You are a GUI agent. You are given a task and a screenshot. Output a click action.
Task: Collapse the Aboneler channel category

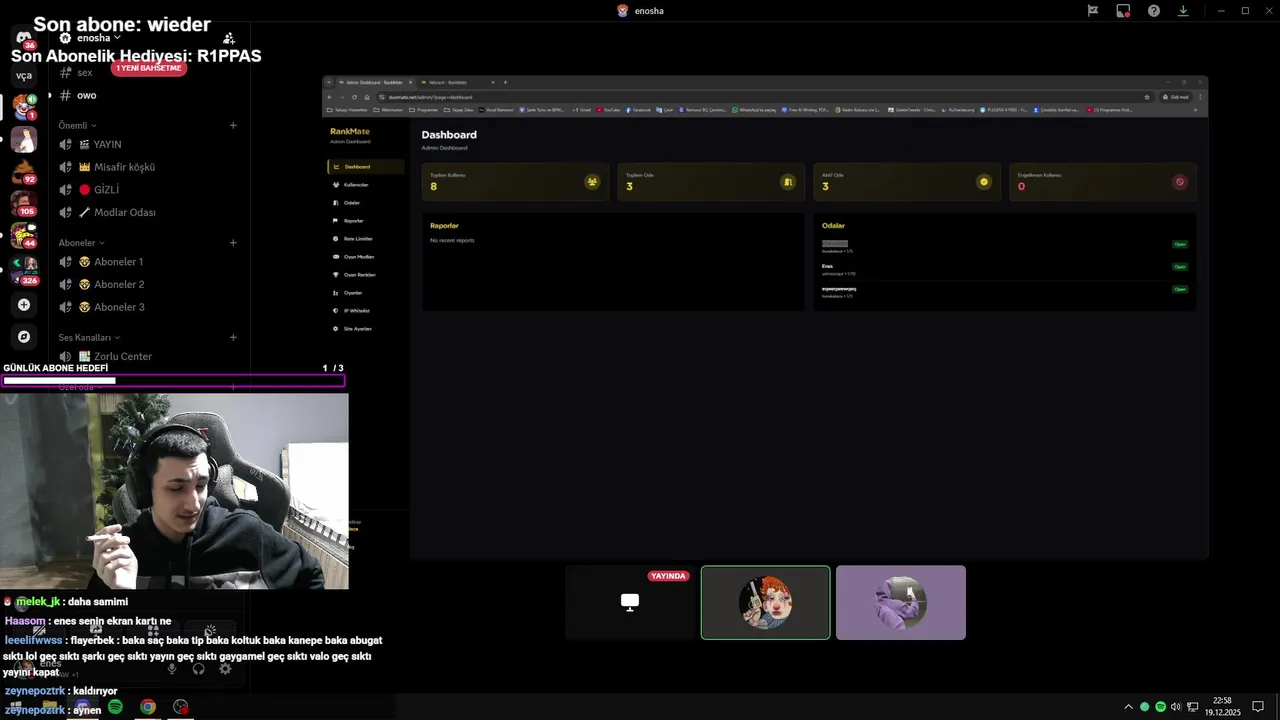[81, 243]
